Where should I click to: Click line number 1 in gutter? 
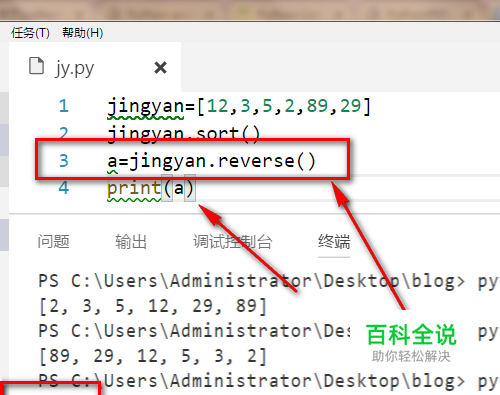64,106
